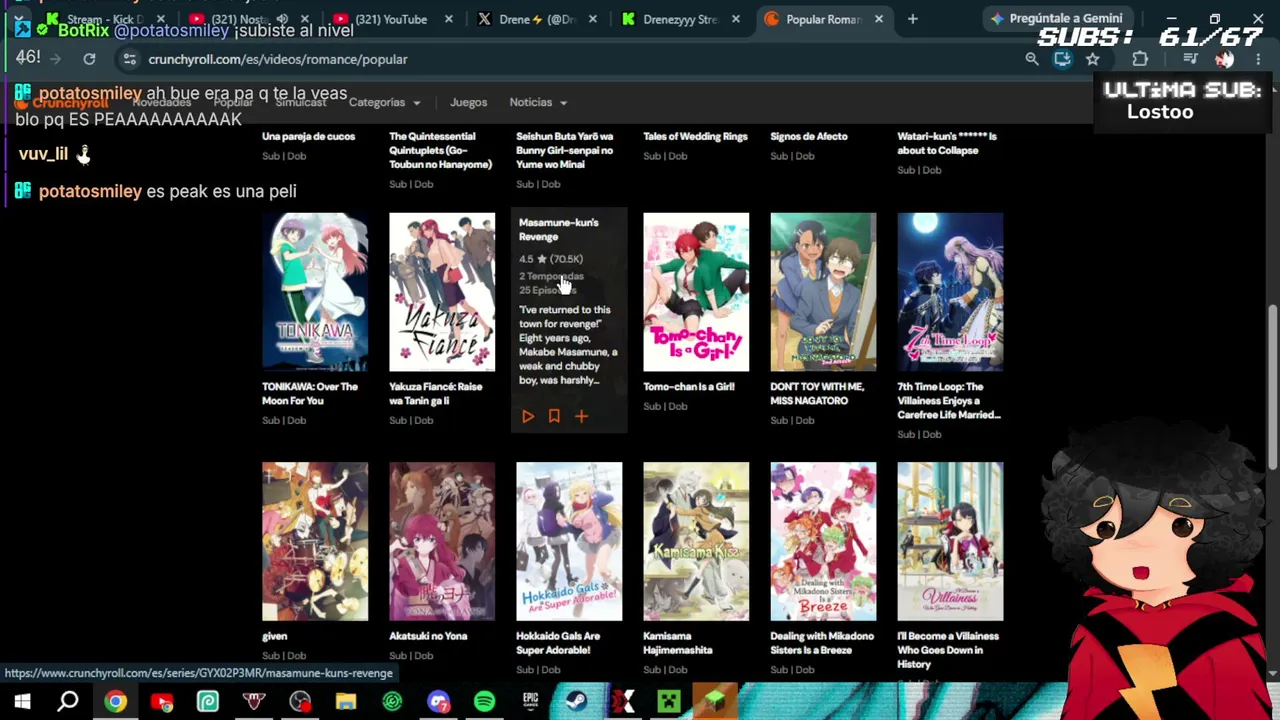The width and height of the screenshot is (1280, 720).
Task: Bookmark this page with the star icon
Action: click(1093, 59)
